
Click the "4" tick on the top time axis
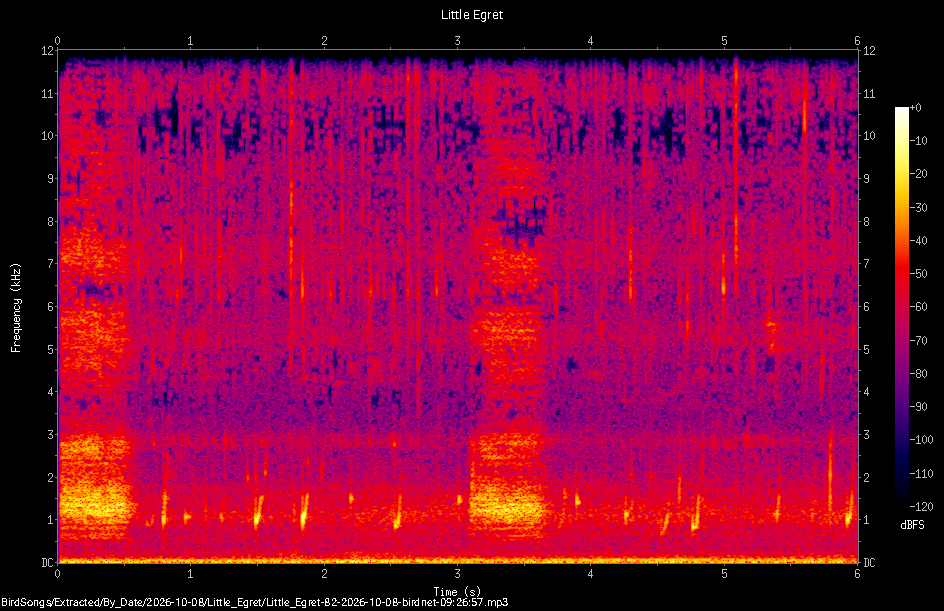tap(591, 41)
